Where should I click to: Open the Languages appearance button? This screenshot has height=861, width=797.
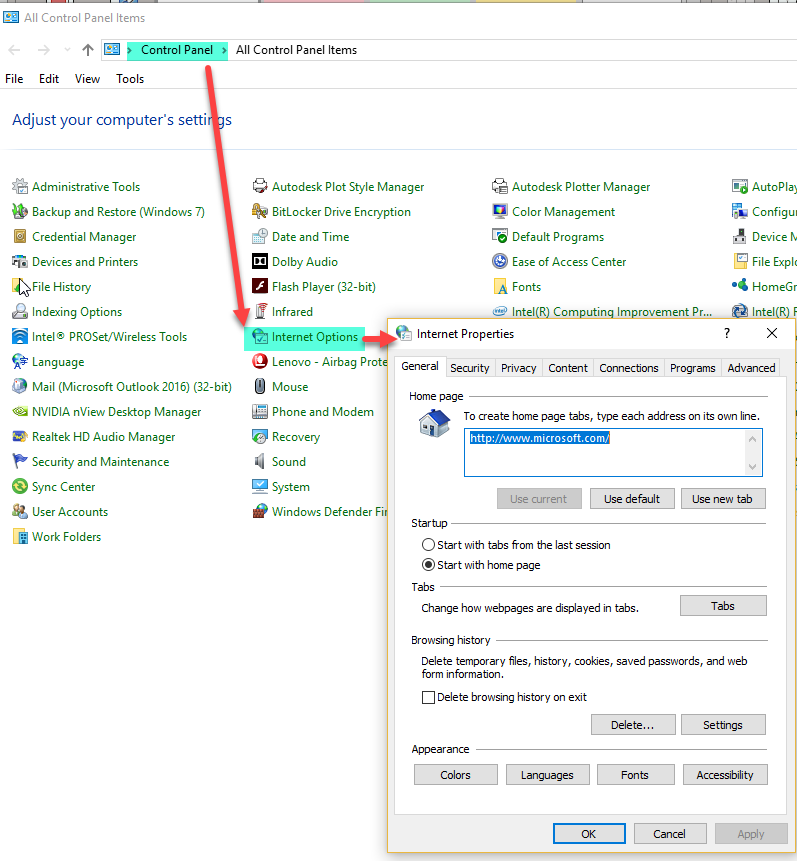[x=547, y=775]
